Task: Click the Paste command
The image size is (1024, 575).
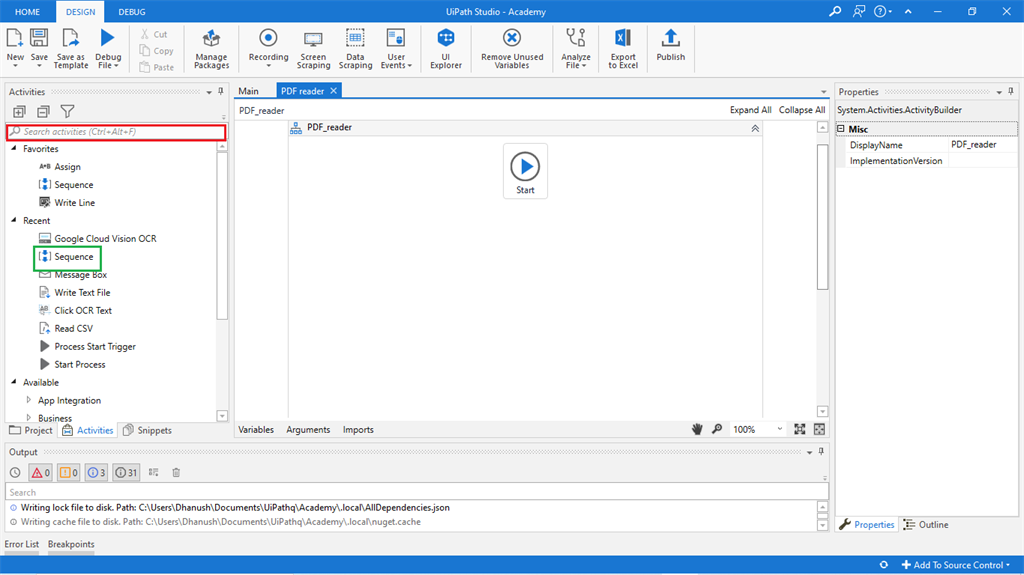Action: pos(157,67)
